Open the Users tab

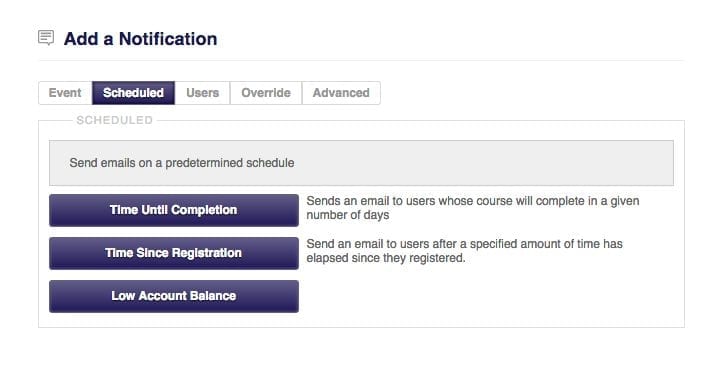coord(202,93)
